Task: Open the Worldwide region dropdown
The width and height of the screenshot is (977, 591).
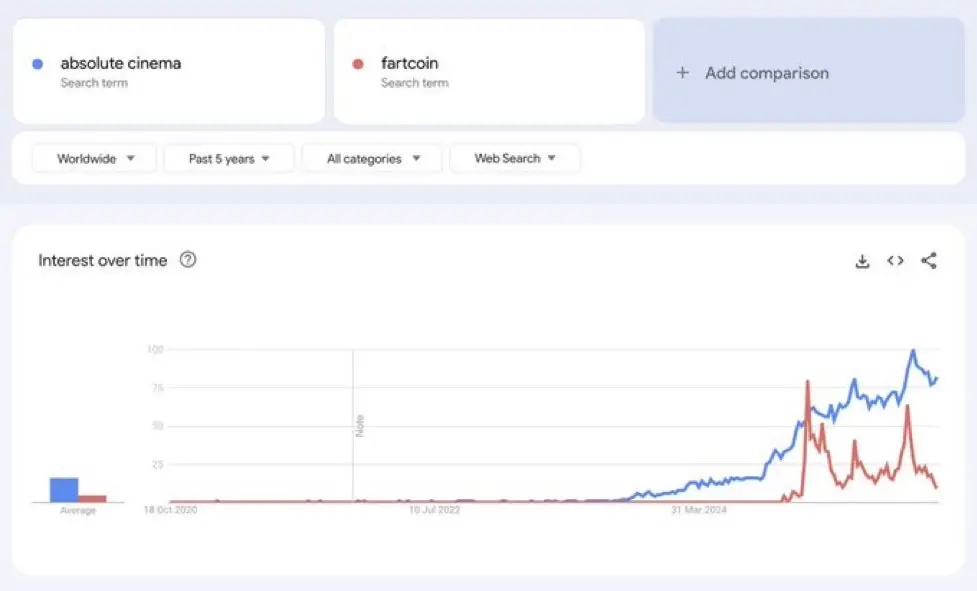Action: (x=94, y=159)
